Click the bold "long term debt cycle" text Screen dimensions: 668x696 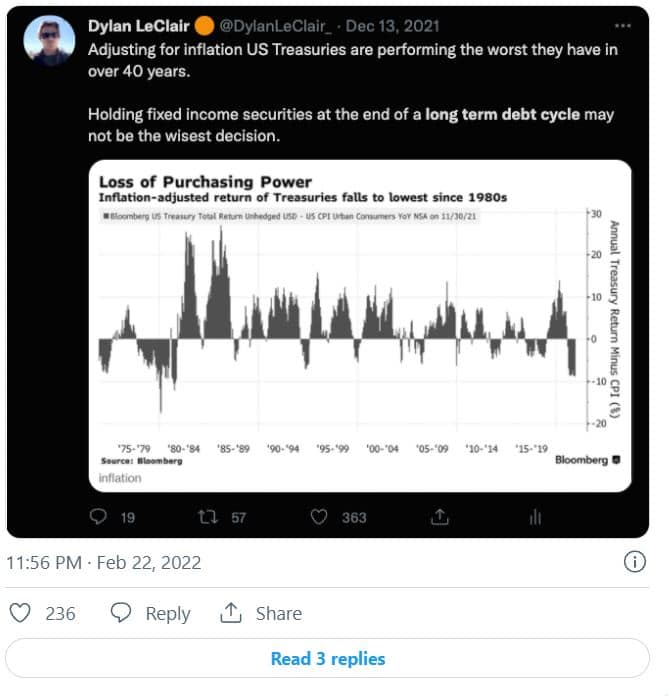click(x=502, y=114)
